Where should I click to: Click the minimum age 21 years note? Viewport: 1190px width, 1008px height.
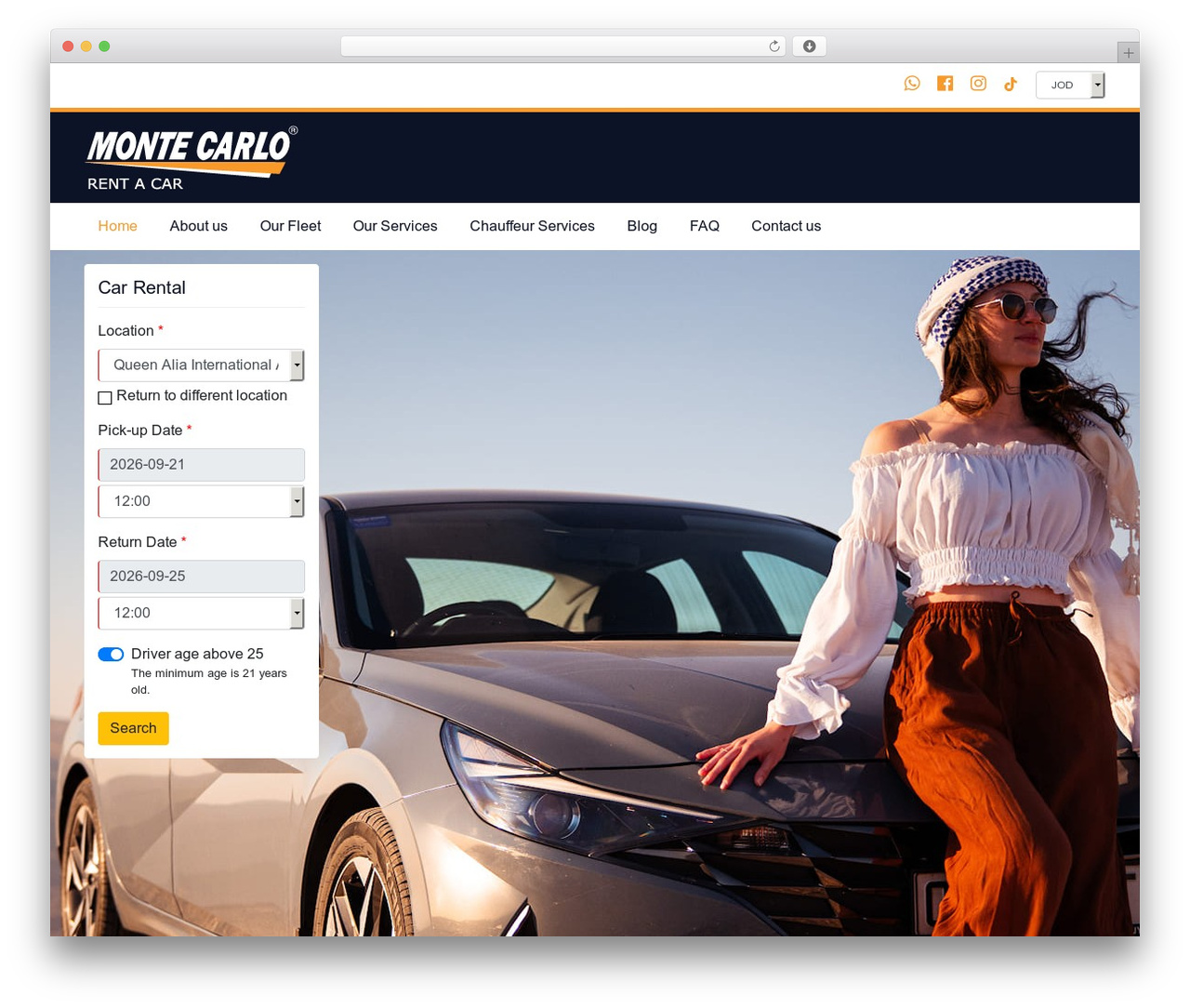click(x=209, y=682)
